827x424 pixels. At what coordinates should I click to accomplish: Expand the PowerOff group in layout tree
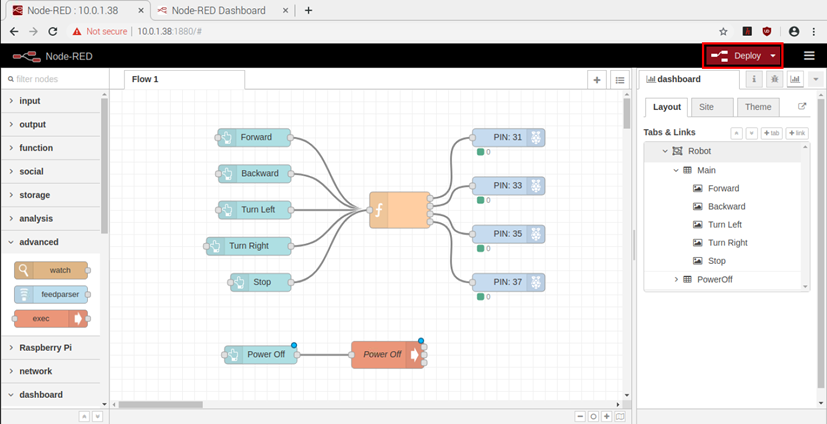coord(676,280)
